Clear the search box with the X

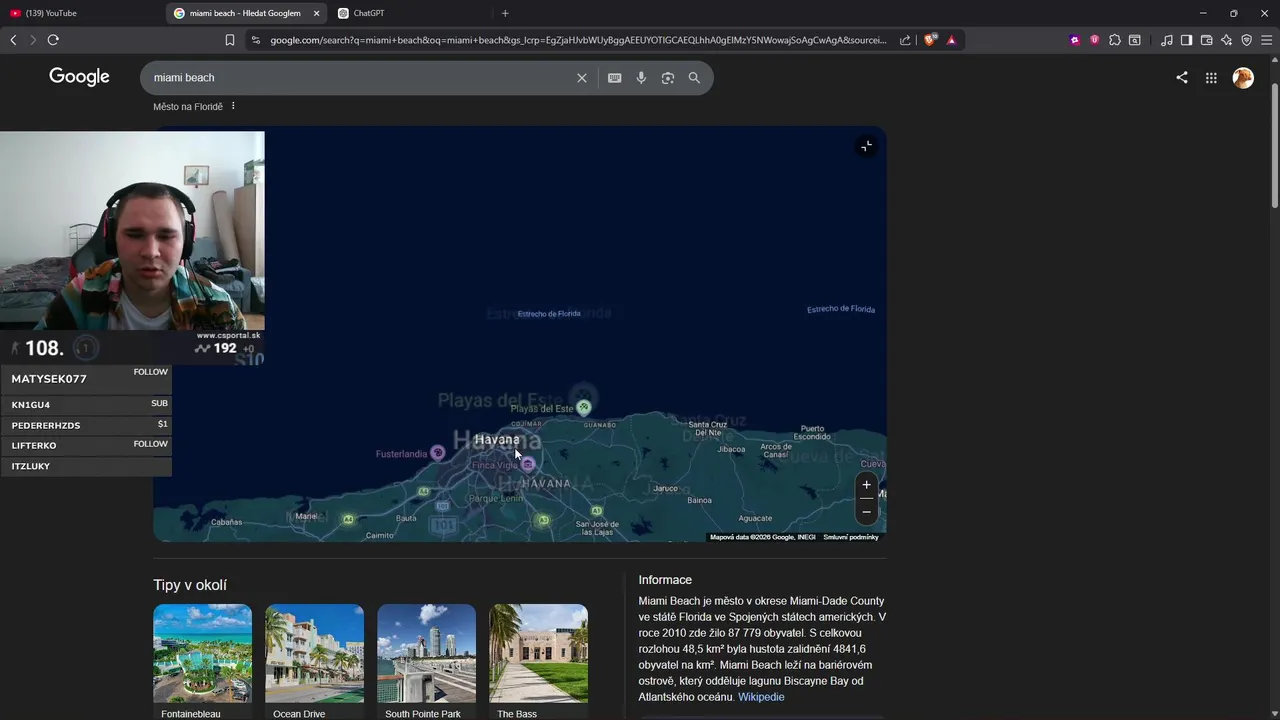(582, 78)
